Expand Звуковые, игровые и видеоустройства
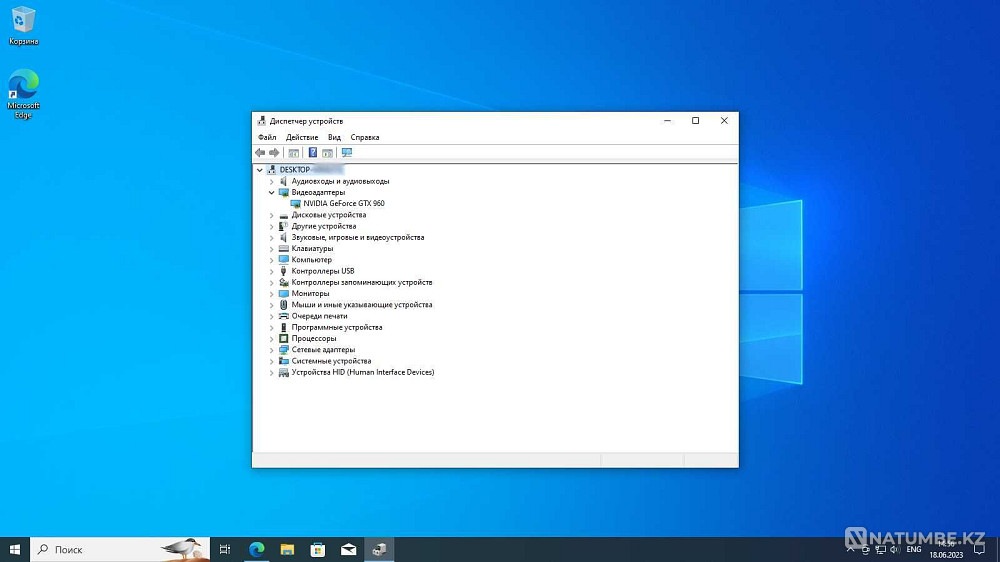1000x562 pixels. (x=272, y=238)
